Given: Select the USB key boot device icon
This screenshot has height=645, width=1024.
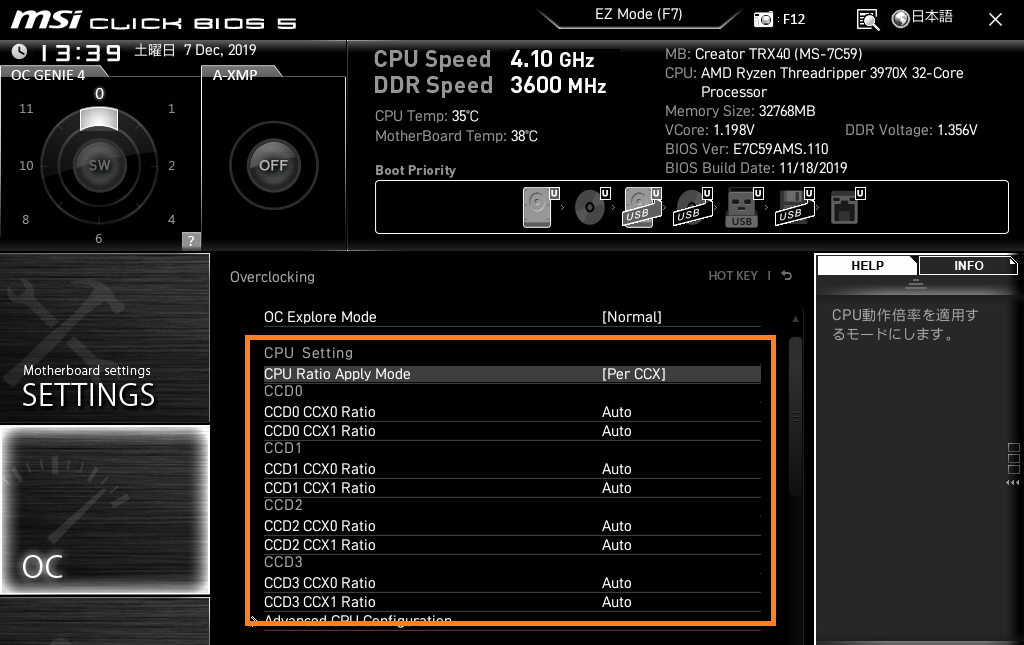Looking at the screenshot, I should pyautogui.click(x=744, y=207).
